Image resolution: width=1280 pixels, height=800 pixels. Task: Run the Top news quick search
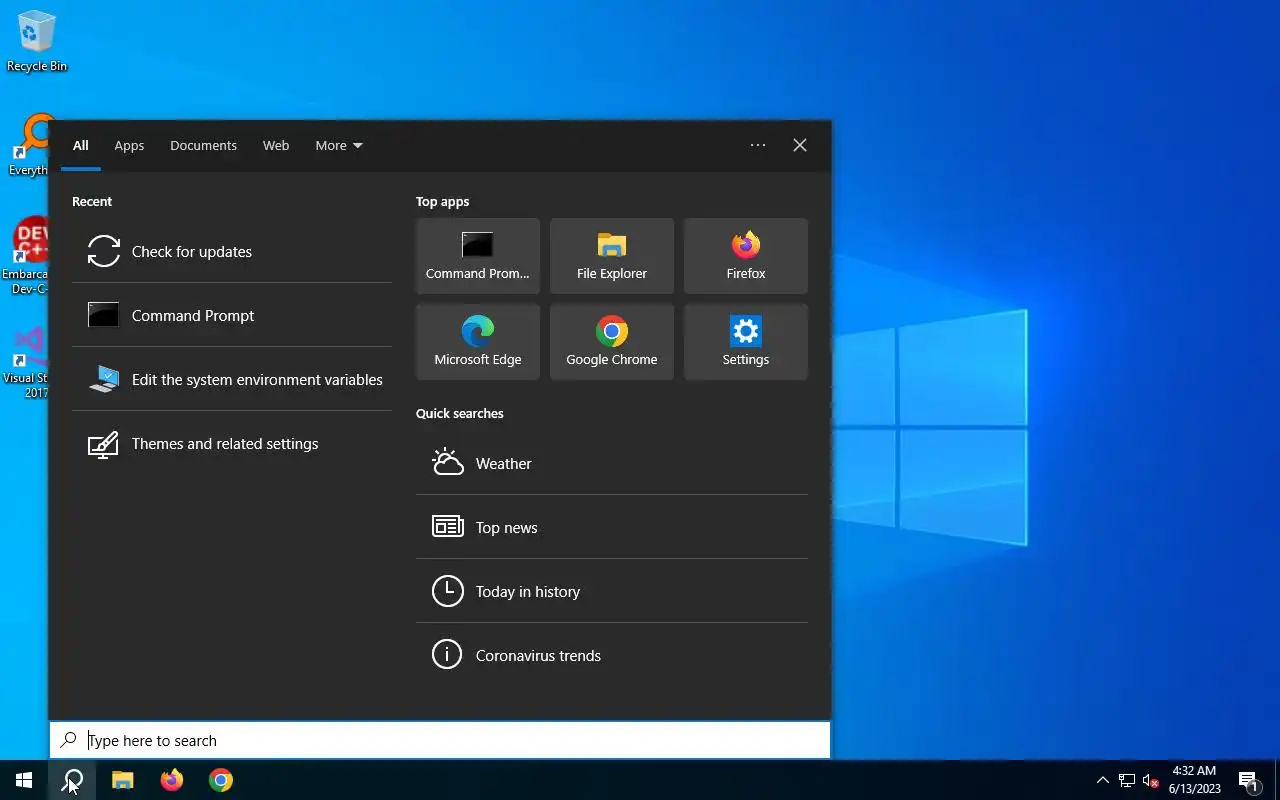(x=612, y=527)
